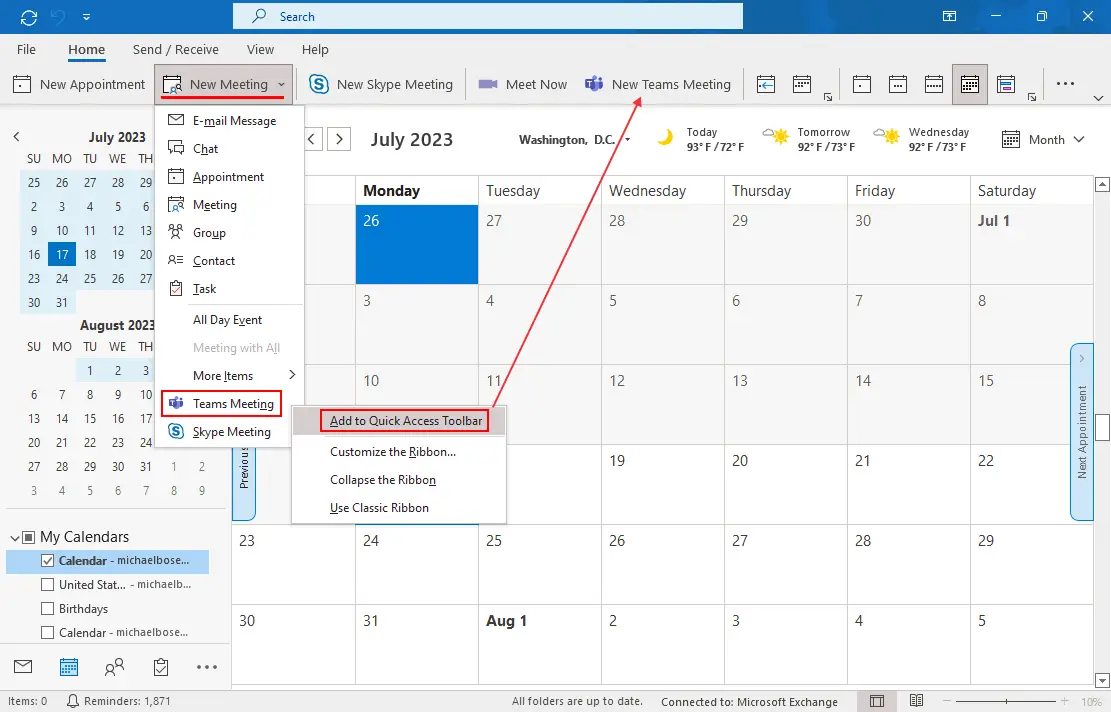Check the last Calendar - michaelbose checkbox

point(47,633)
